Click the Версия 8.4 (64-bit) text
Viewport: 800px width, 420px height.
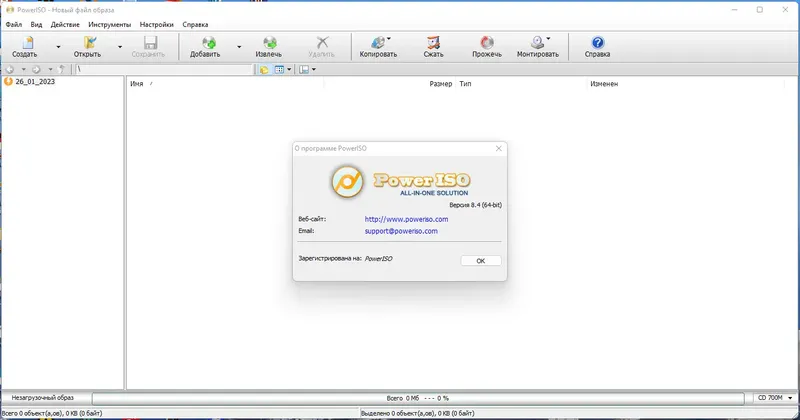click(476, 205)
